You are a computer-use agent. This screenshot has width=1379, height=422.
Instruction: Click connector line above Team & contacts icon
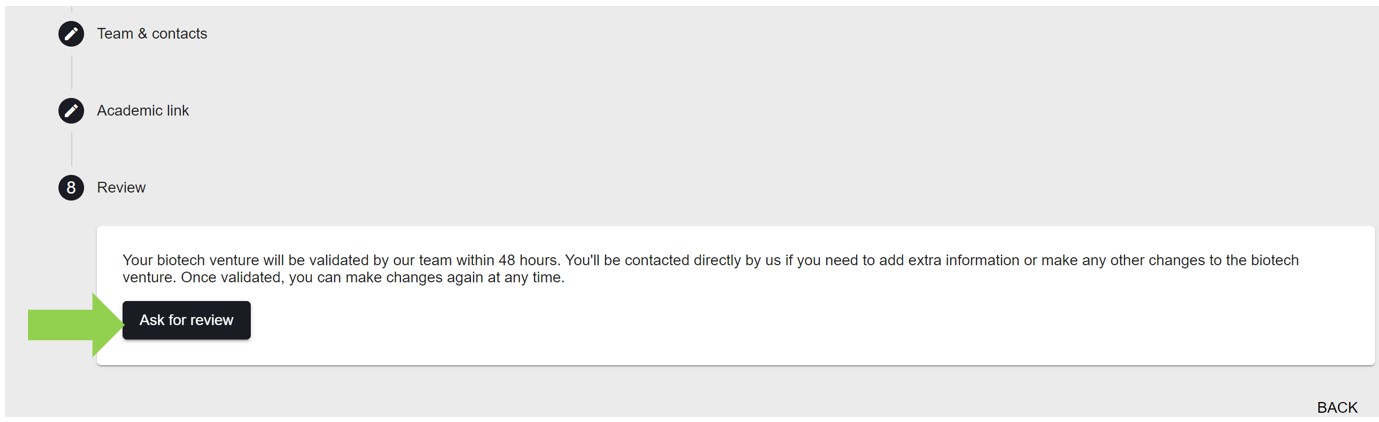pyautogui.click(x=71, y=10)
